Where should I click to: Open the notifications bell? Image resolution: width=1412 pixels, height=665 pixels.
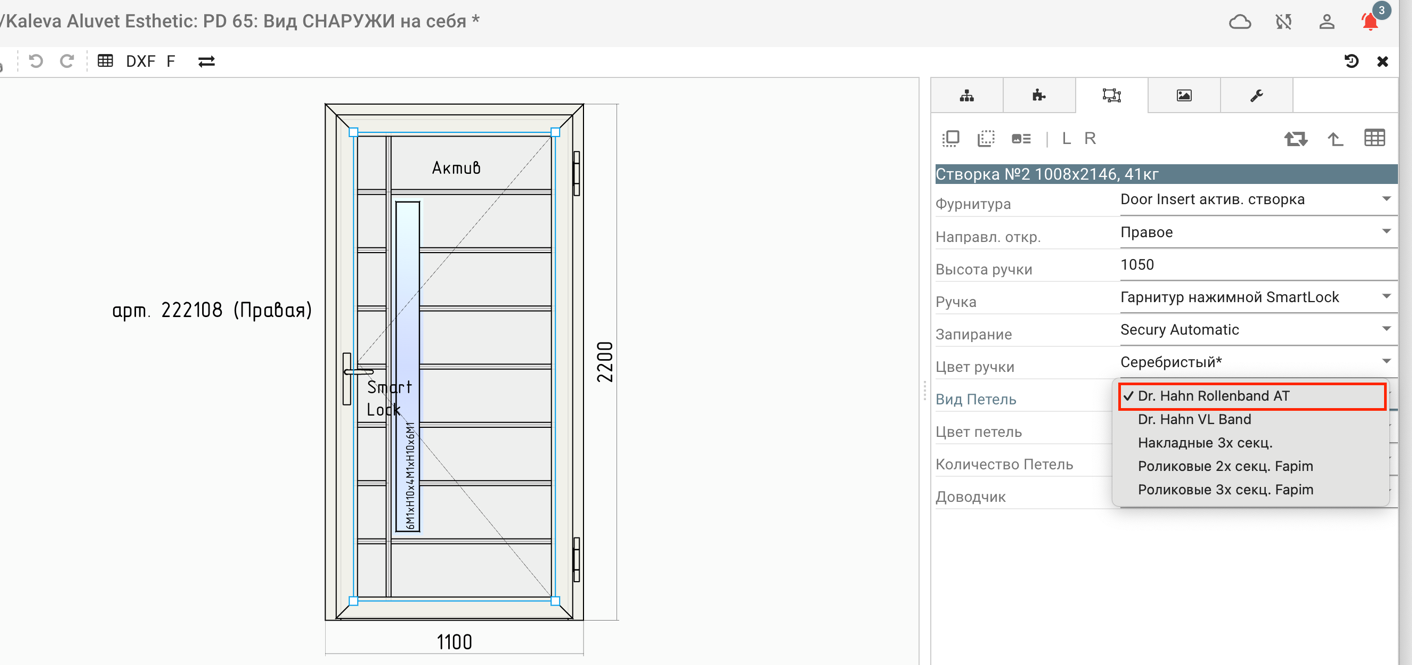click(x=1370, y=22)
